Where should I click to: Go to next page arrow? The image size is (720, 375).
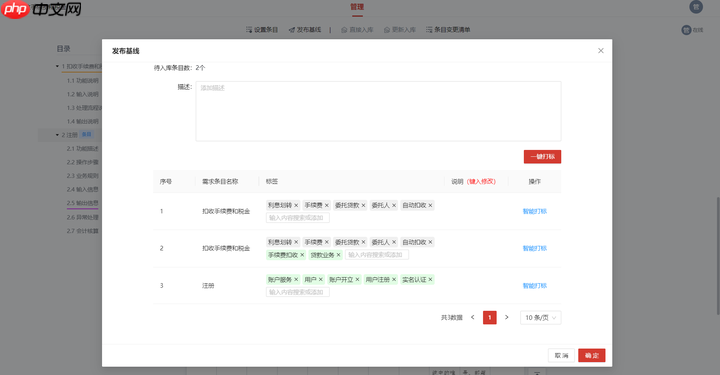click(506, 318)
